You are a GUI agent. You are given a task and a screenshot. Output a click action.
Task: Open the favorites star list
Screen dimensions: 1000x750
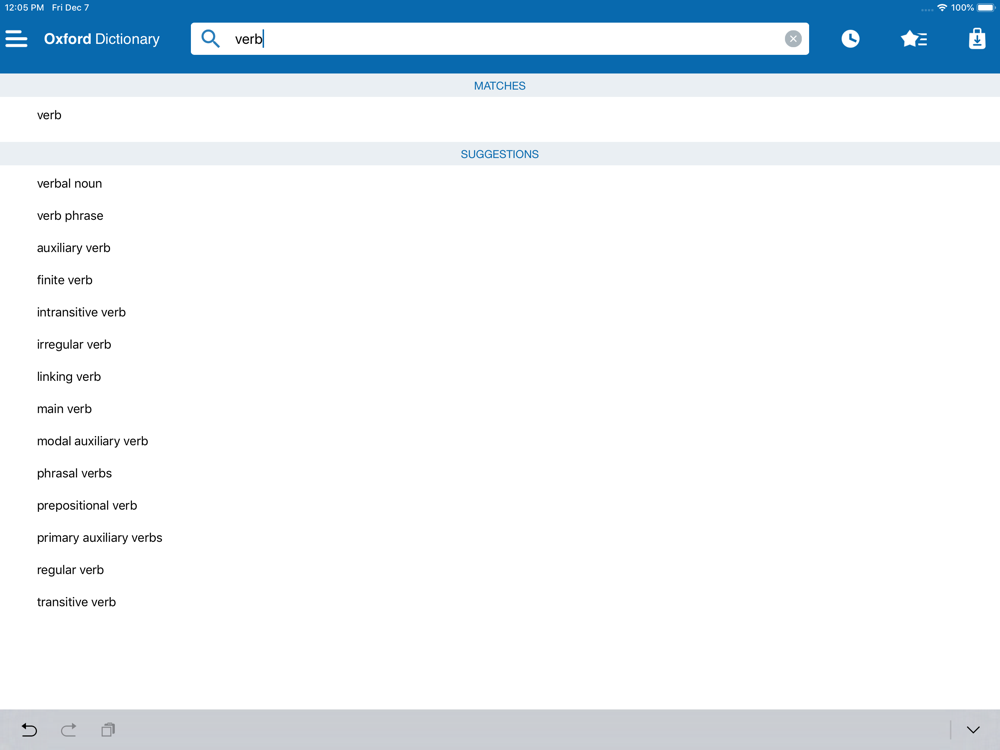click(x=914, y=39)
